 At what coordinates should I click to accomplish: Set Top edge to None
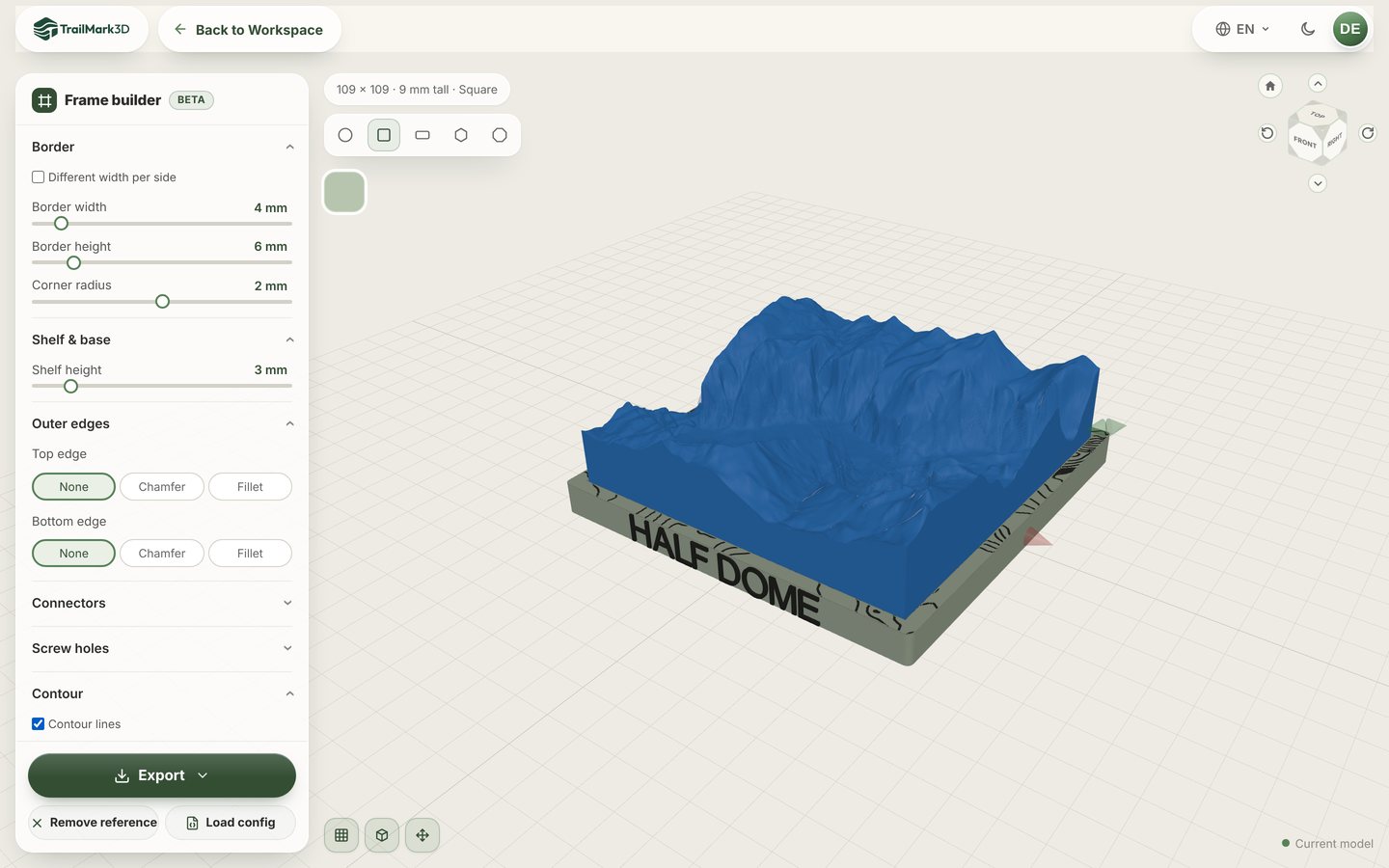[73, 487]
